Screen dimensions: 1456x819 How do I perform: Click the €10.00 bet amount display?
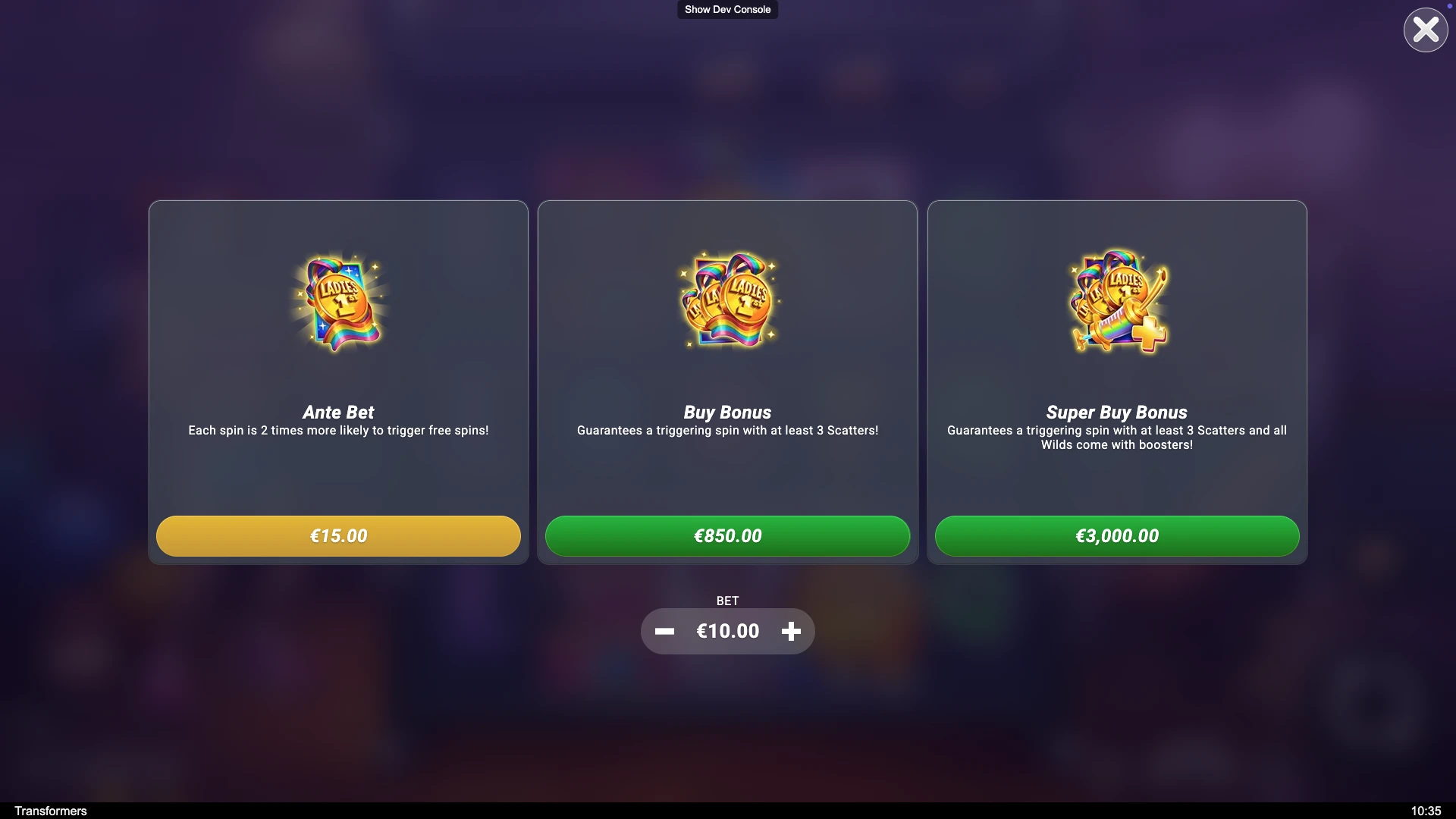point(727,631)
